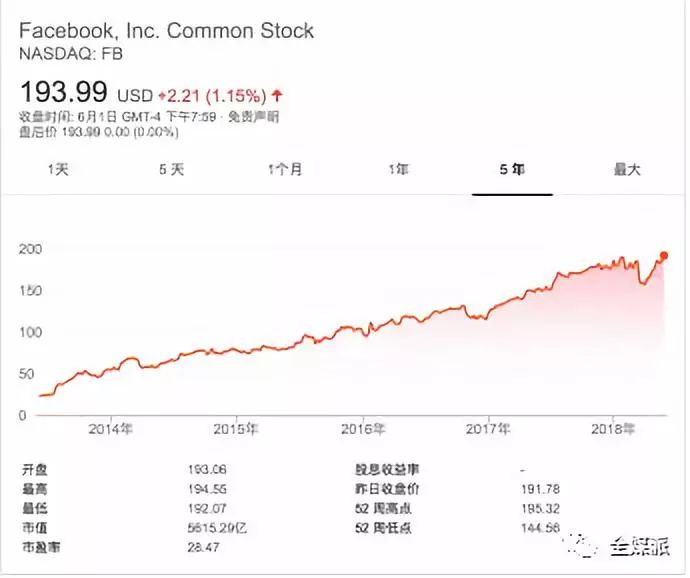Click the Facebook, Inc. Common Stock title

point(167,31)
